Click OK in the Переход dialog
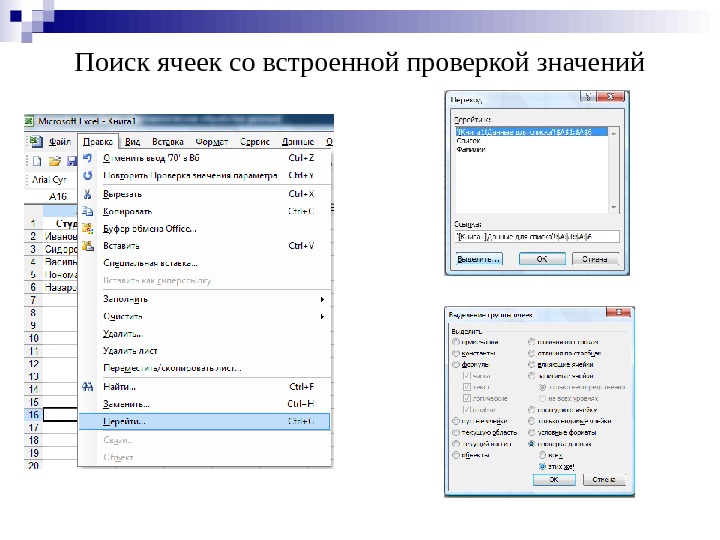The width and height of the screenshot is (720, 540). [542, 259]
